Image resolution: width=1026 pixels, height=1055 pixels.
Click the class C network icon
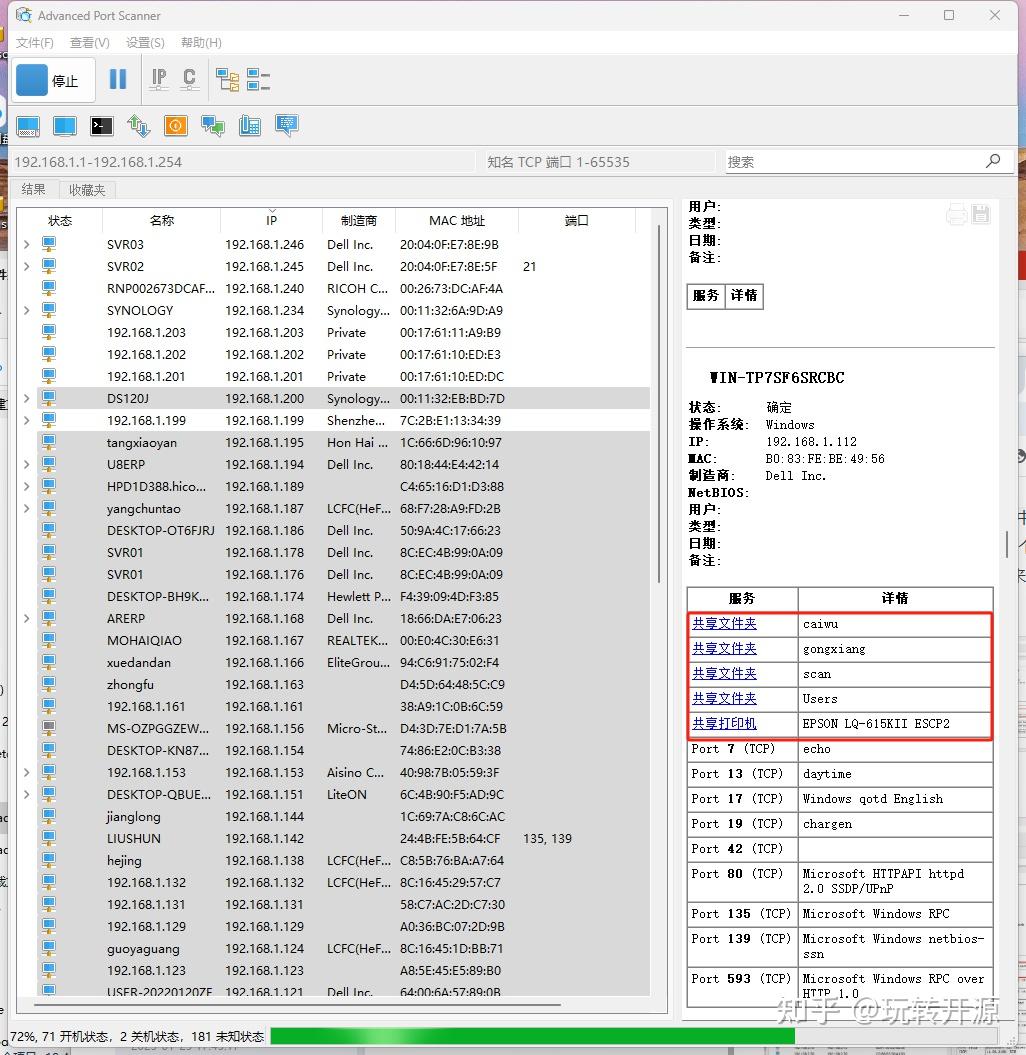pyautogui.click(x=189, y=79)
